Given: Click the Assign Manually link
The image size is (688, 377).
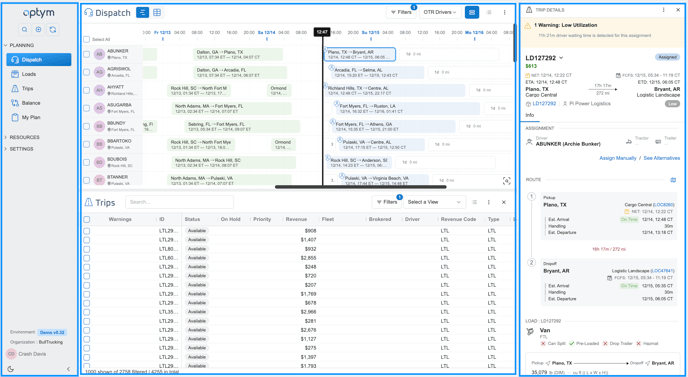Looking at the screenshot, I should click(x=618, y=158).
